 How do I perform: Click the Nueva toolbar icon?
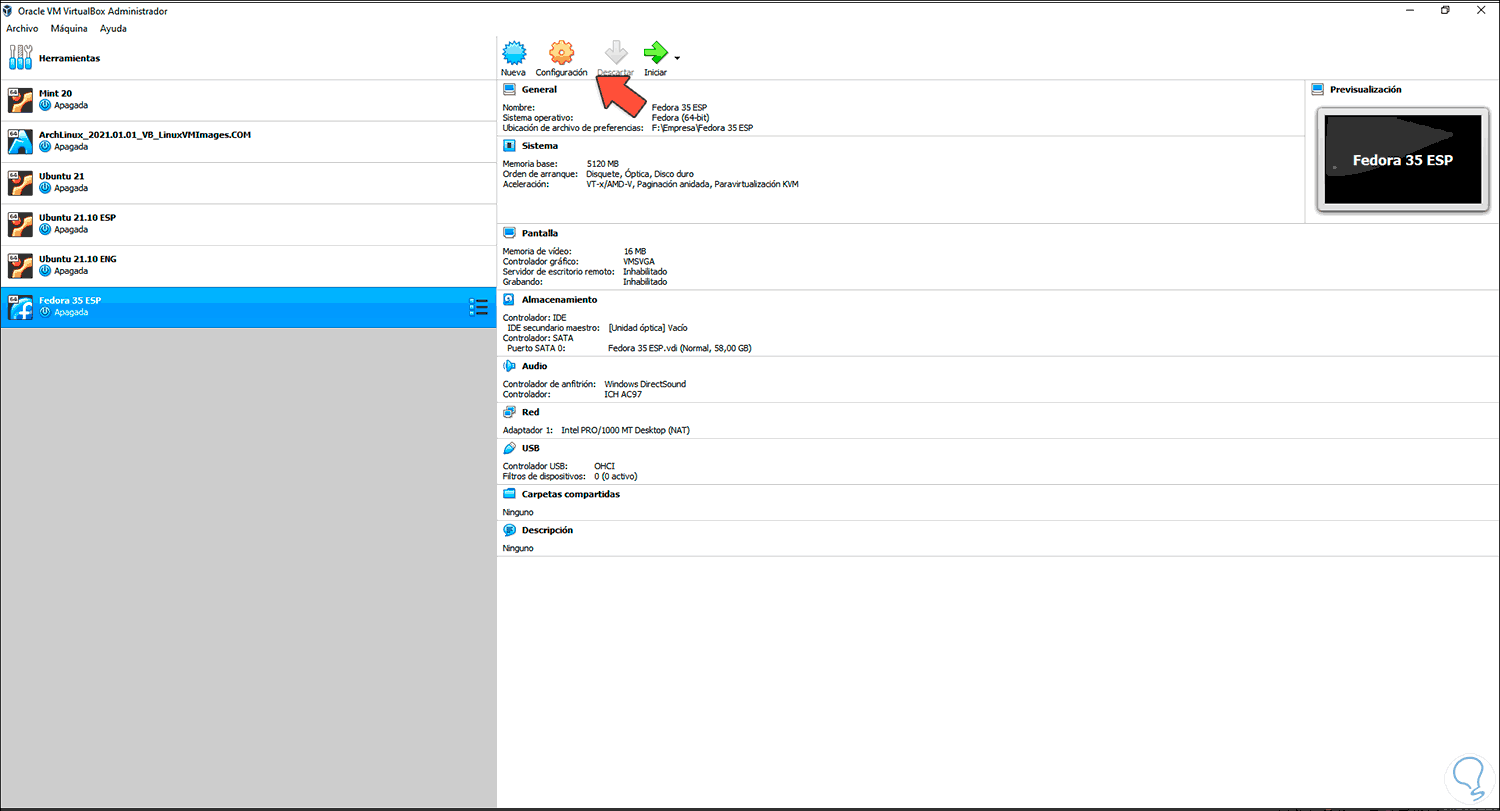513,52
